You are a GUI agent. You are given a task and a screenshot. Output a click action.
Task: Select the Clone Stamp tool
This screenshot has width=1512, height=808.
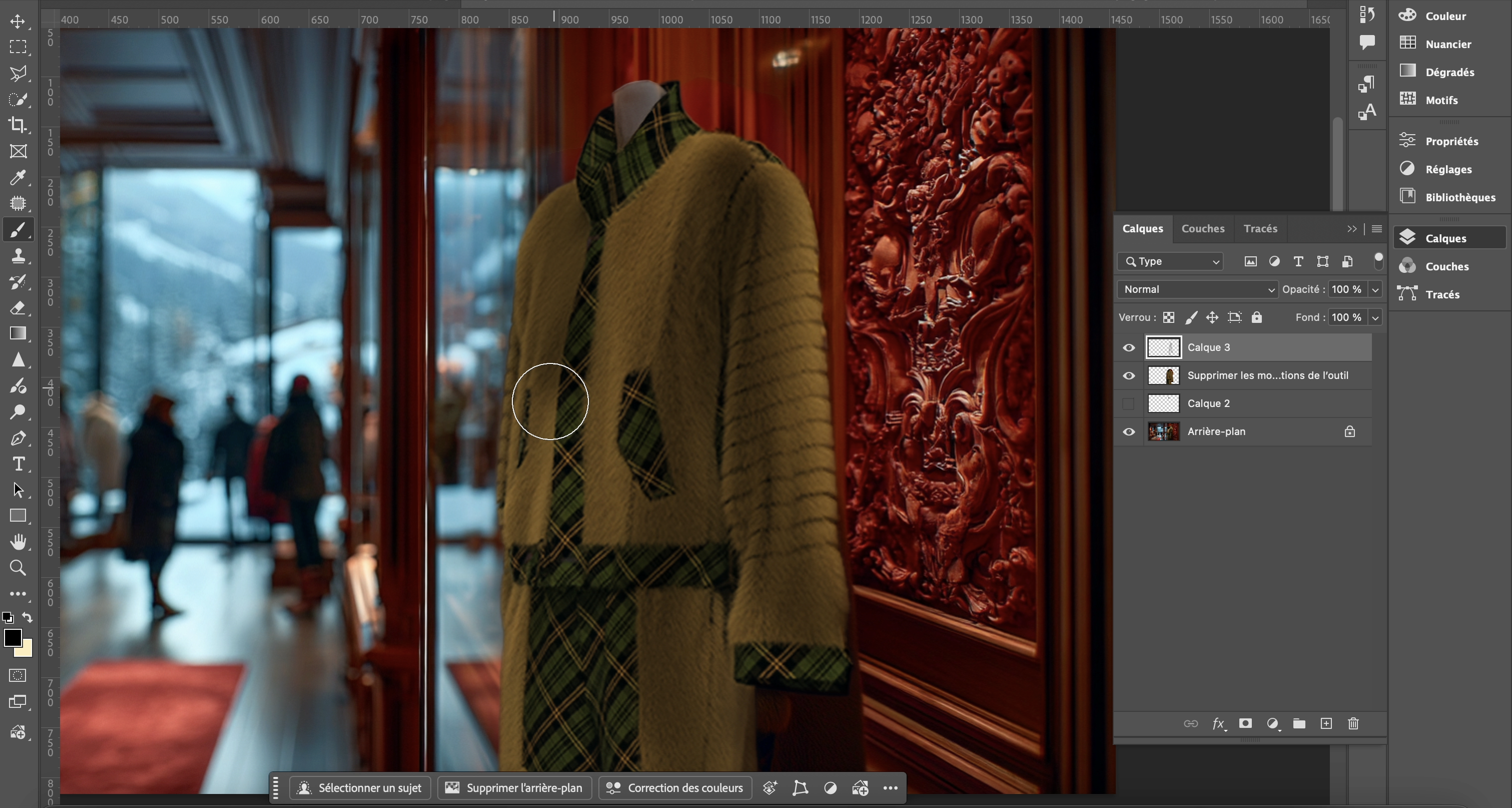point(18,255)
